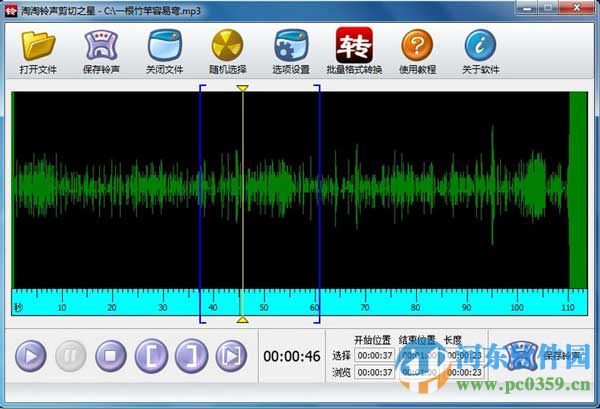Screen dimensions: 600x409
Task: Click the 浏览 start position field 00:00:37
Action: pyautogui.click(x=375, y=372)
